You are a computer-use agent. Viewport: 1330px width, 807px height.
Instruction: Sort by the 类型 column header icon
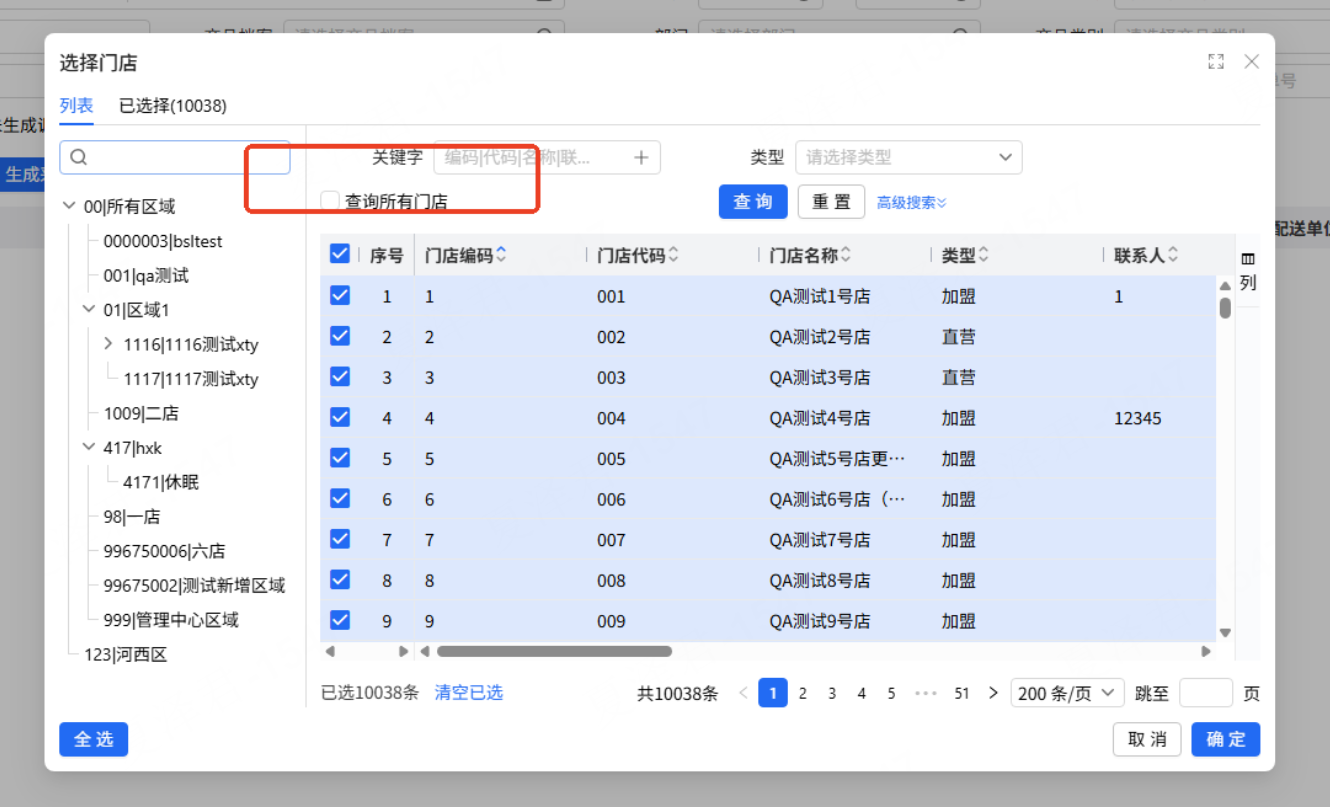click(983, 255)
